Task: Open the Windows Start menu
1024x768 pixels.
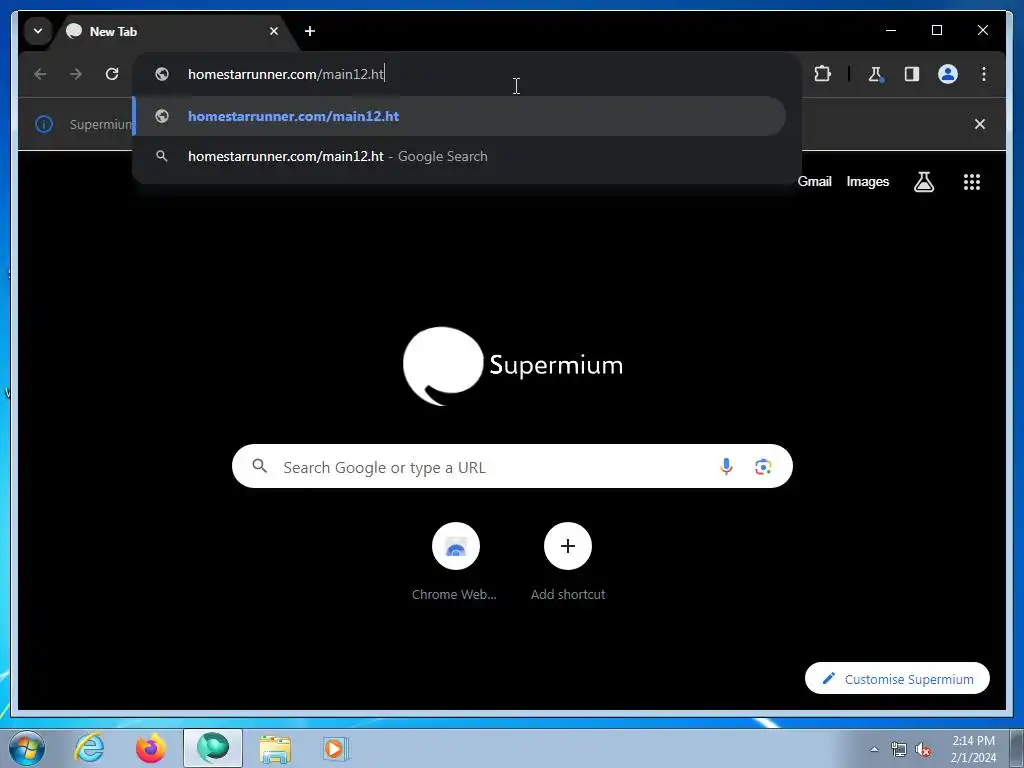Action: click(x=27, y=748)
